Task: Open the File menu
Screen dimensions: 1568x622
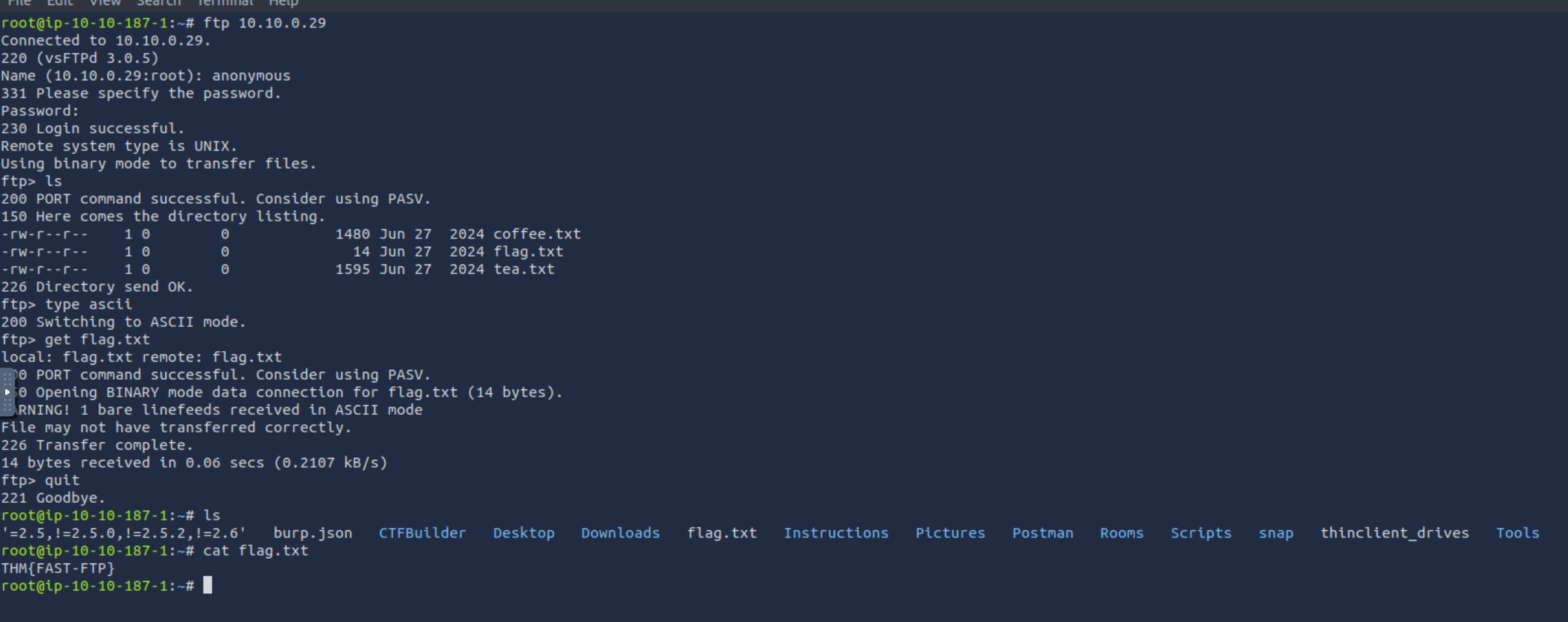Action: click(x=20, y=3)
